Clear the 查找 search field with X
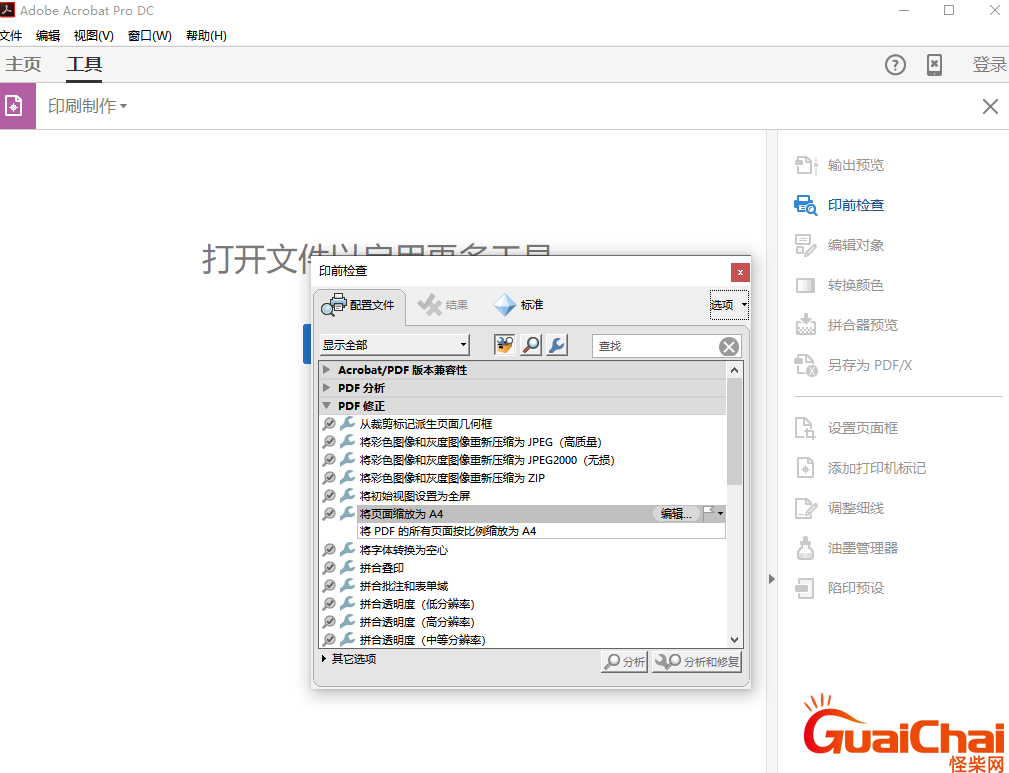This screenshot has height=773, width=1009. pyautogui.click(x=728, y=347)
